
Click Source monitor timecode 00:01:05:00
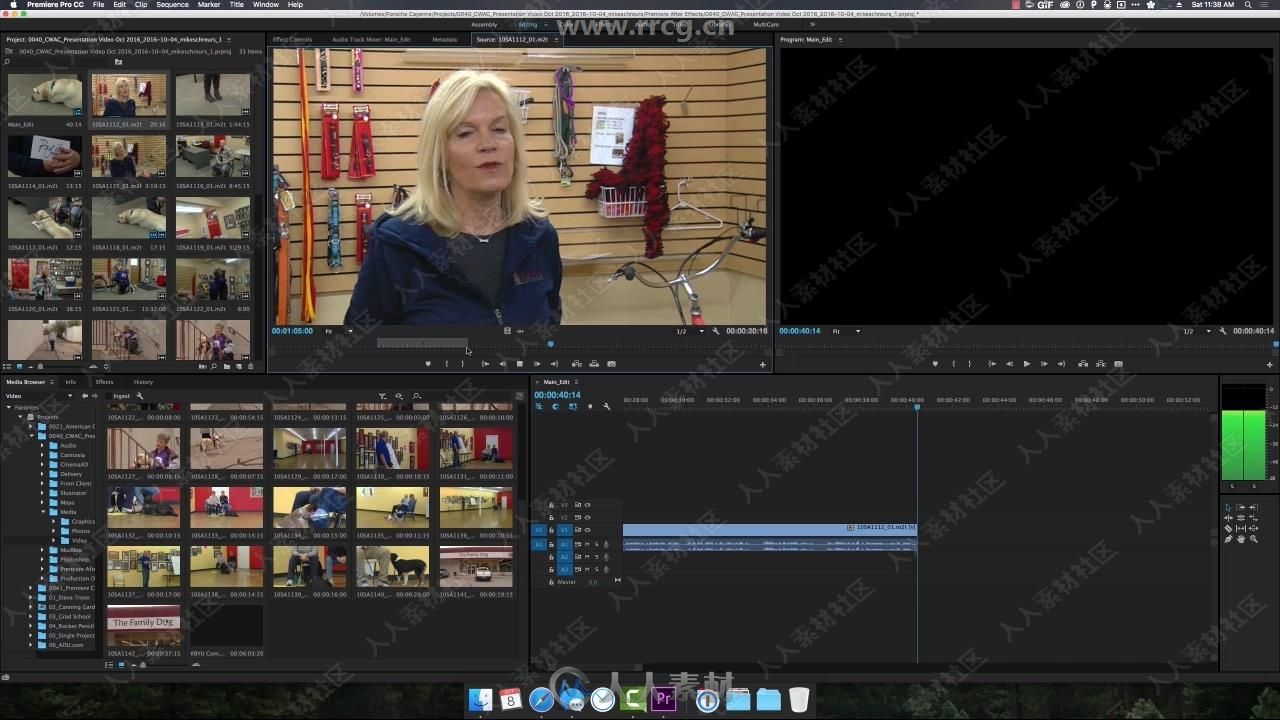point(292,331)
